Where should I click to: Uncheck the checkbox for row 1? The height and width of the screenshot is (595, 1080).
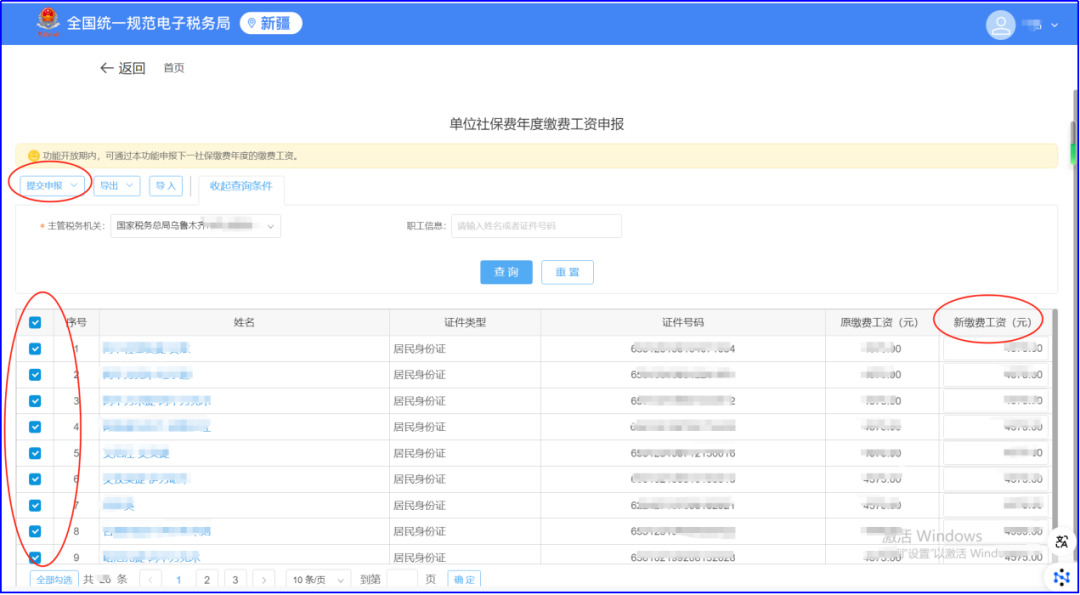pos(35,349)
